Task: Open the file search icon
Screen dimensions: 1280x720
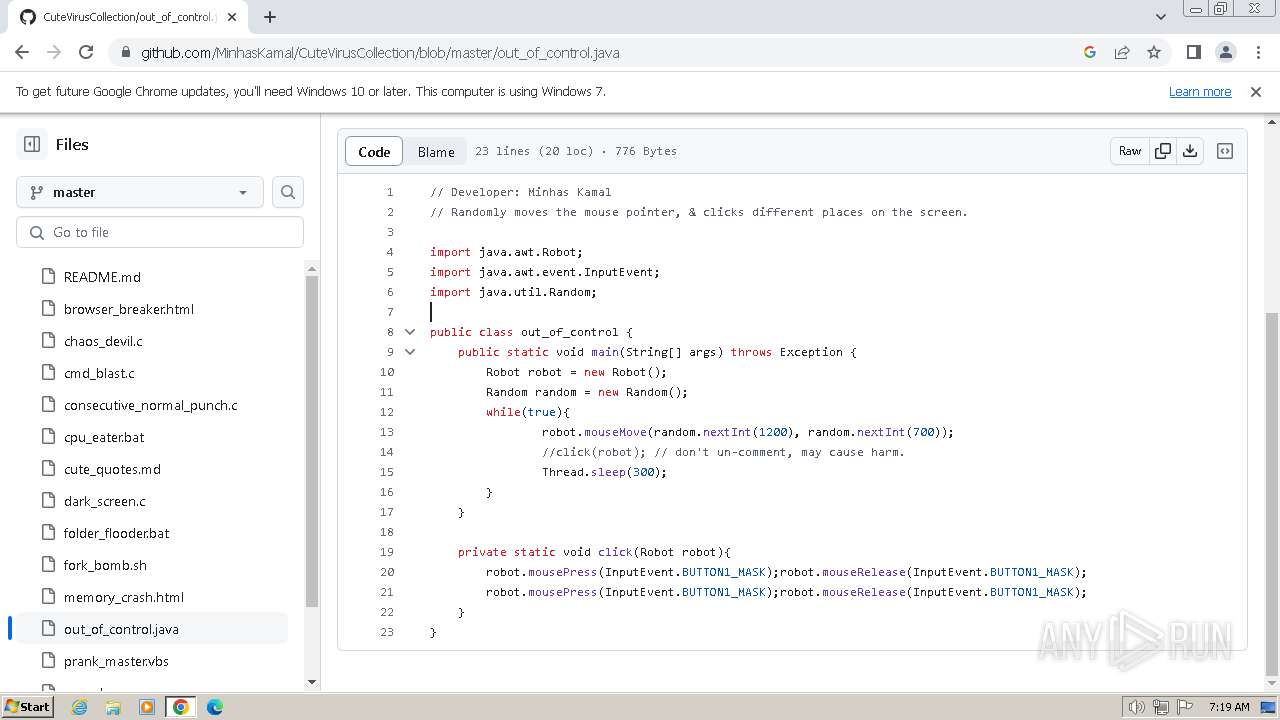Action: (288, 192)
